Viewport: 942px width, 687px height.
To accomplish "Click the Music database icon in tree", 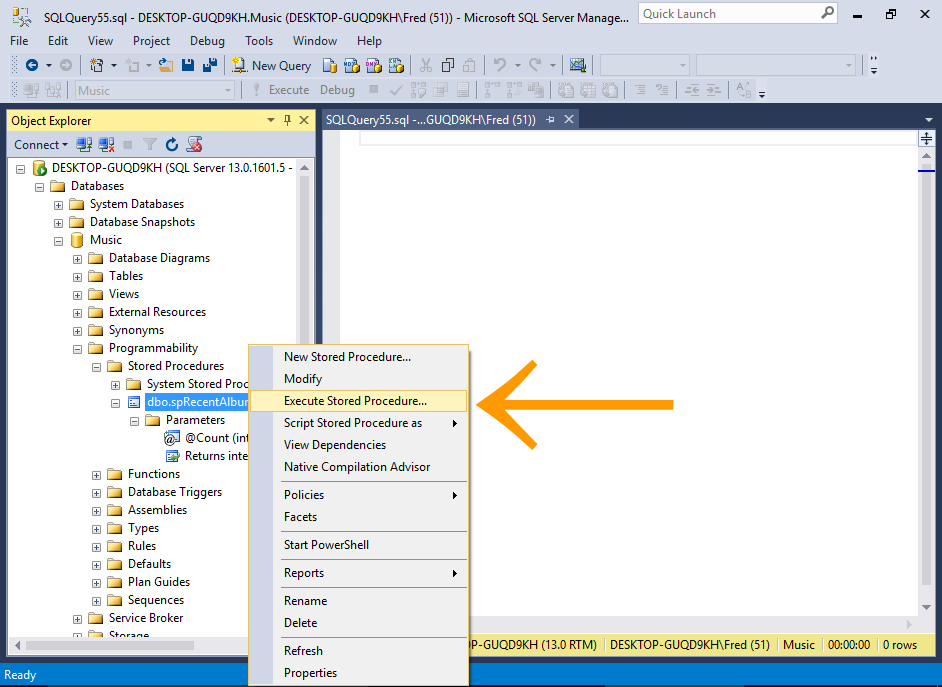I will 77,240.
